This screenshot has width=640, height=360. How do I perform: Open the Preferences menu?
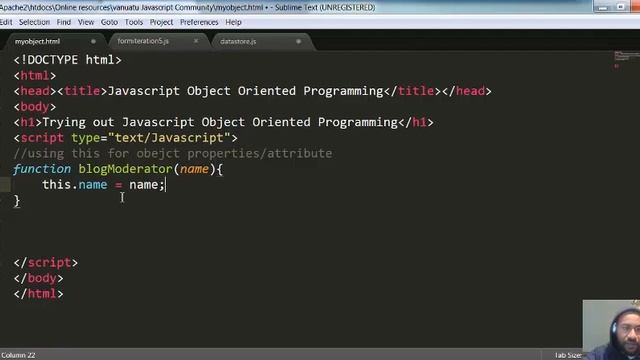[199, 22]
